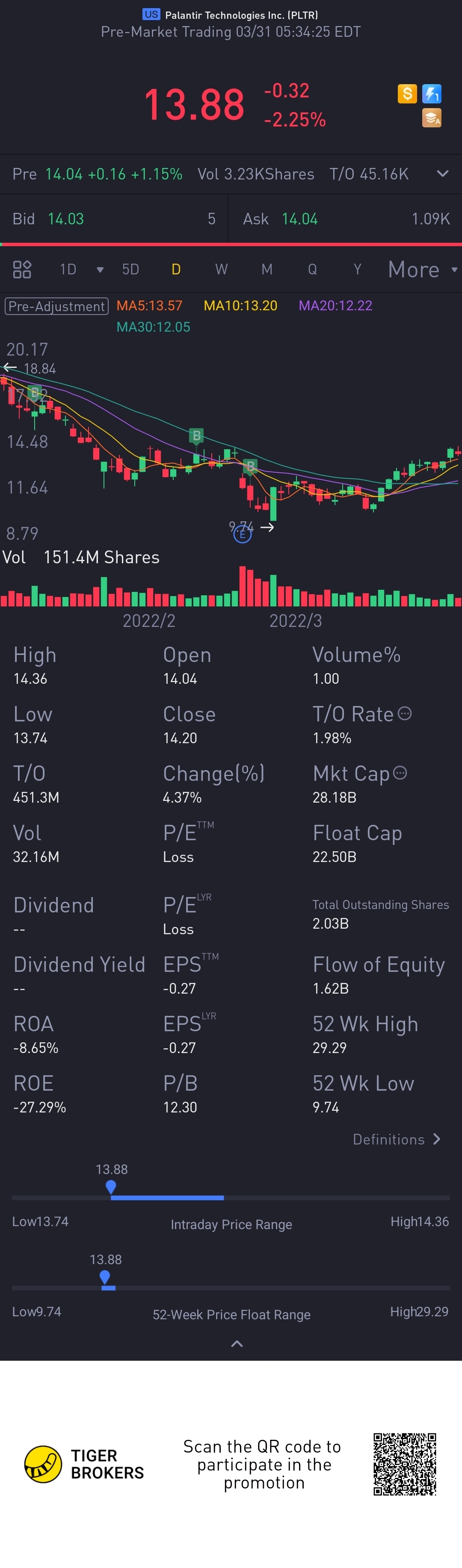Select the M monthly chart tab
This screenshot has height=1568, width=462.
coord(267,269)
